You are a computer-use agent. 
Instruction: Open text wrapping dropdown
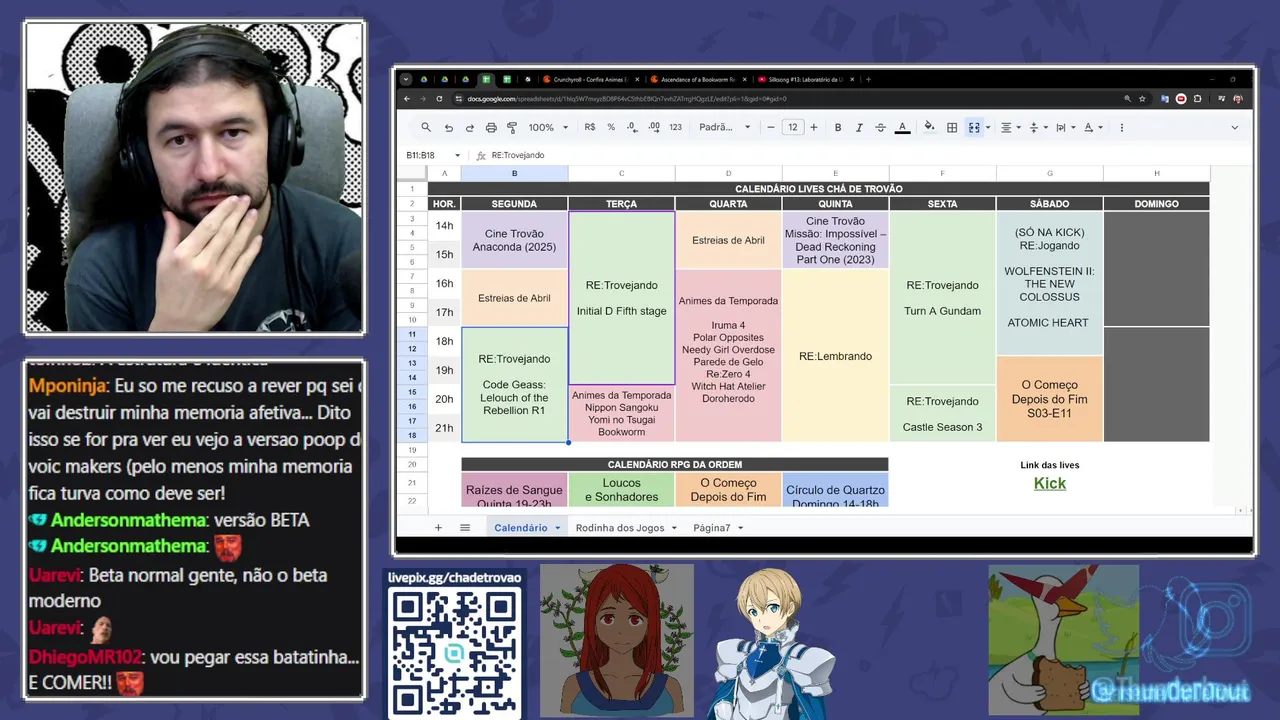tap(1064, 127)
